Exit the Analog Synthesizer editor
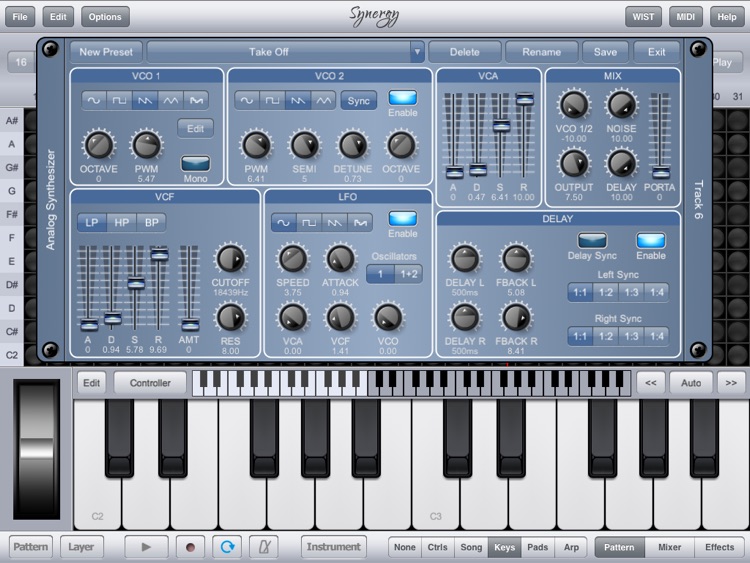The width and height of the screenshot is (750, 563). (656, 52)
